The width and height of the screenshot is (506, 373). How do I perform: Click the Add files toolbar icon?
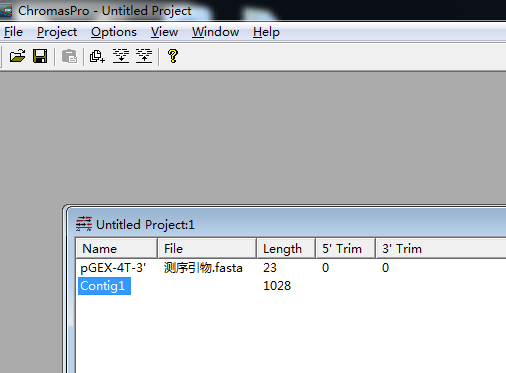point(97,56)
